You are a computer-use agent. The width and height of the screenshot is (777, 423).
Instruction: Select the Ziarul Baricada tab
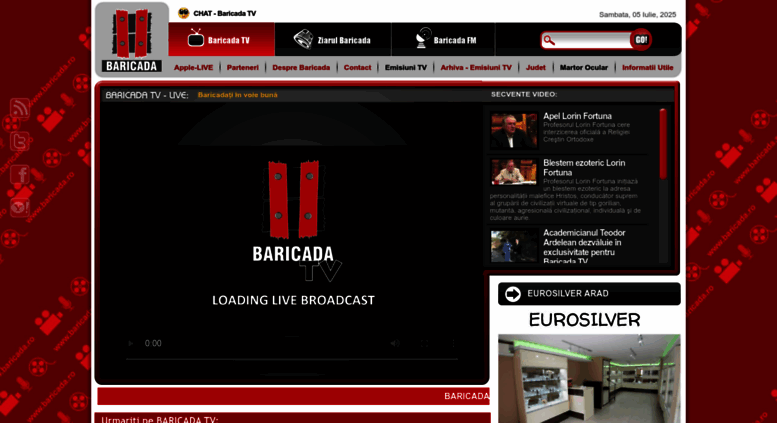(x=333, y=39)
